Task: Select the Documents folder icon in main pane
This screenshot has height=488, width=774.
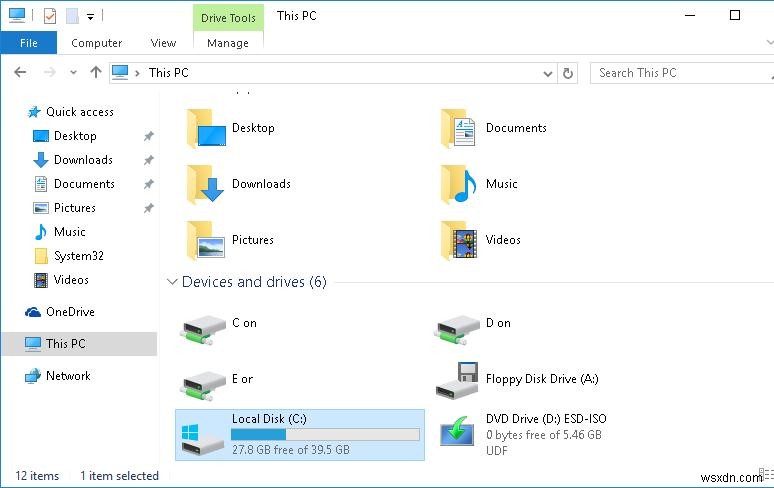Action: tap(459, 128)
